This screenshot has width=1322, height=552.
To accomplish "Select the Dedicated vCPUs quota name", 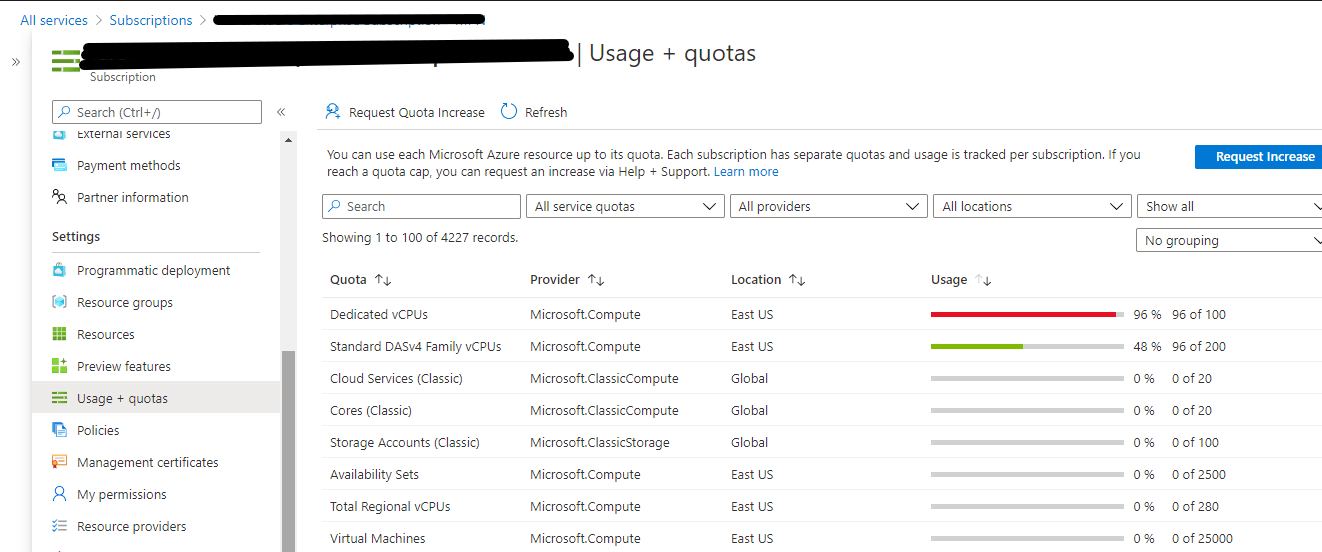I will click(379, 314).
